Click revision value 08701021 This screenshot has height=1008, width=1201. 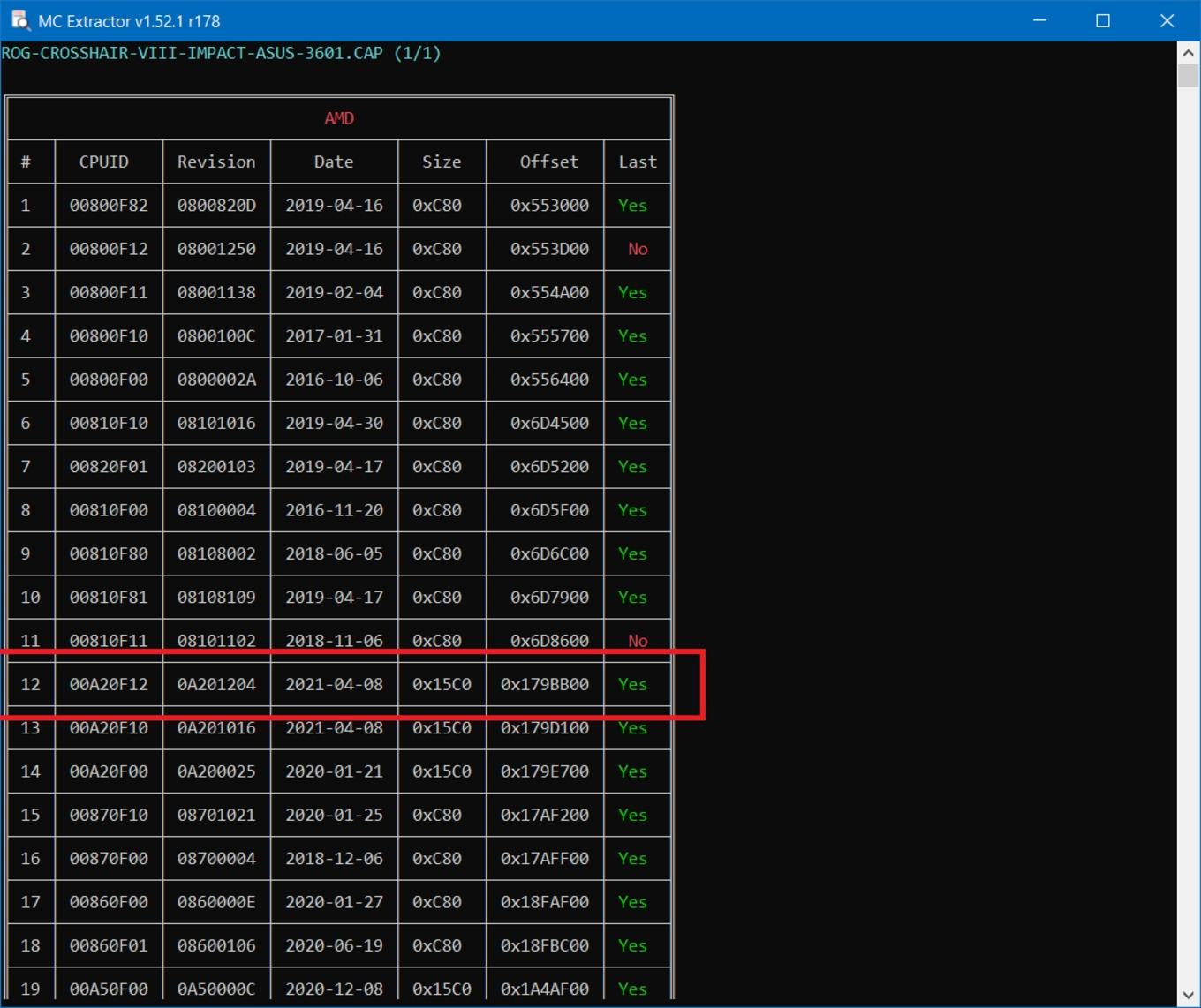coord(216,815)
